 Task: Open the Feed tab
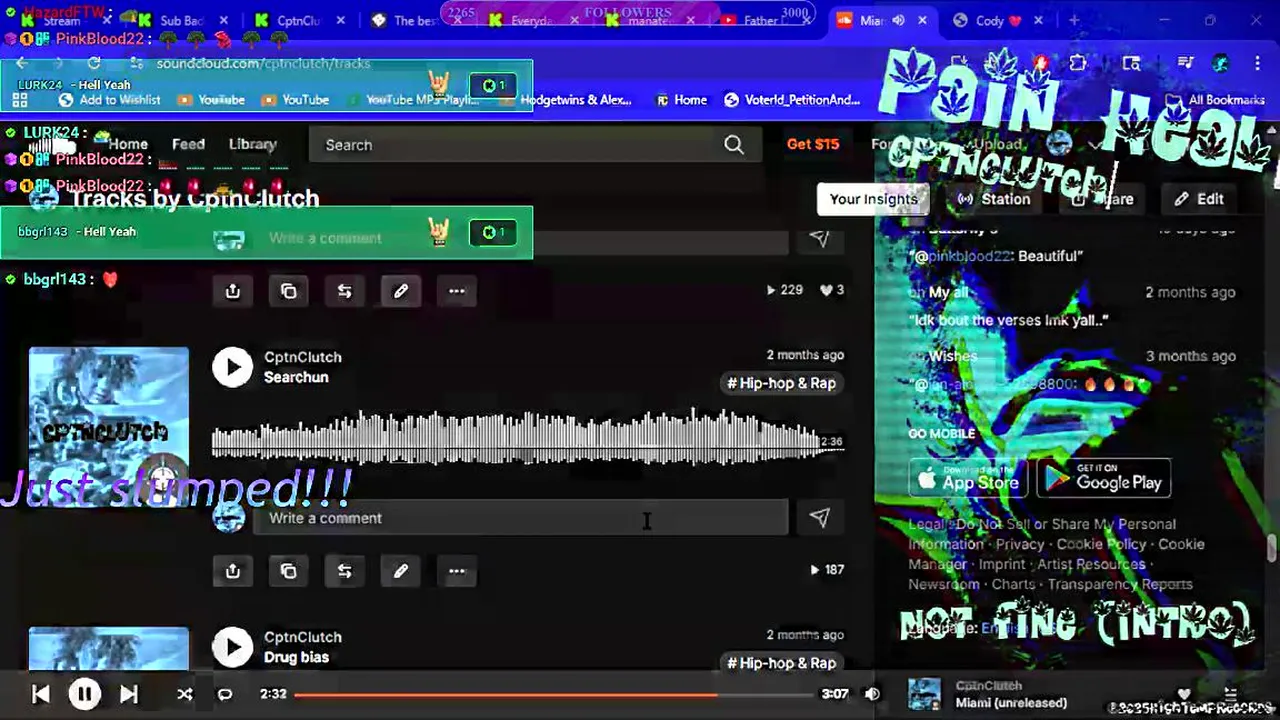tap(188, 144)
